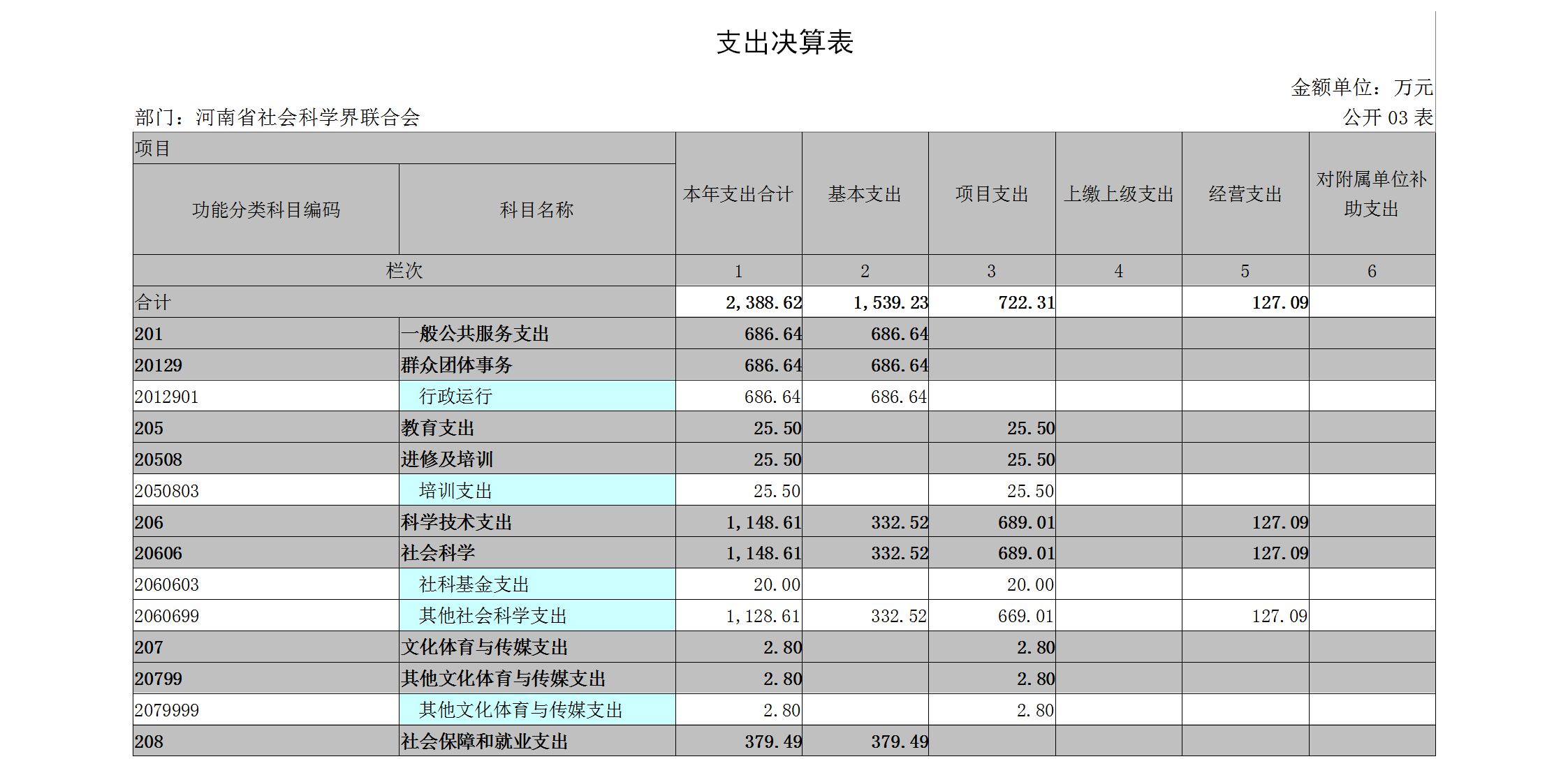Click value 669.01 in row 2060699
Image resolution: width=1568 pixels, height=759 pixels.
pyautogui.click(x=1026, y=616)
